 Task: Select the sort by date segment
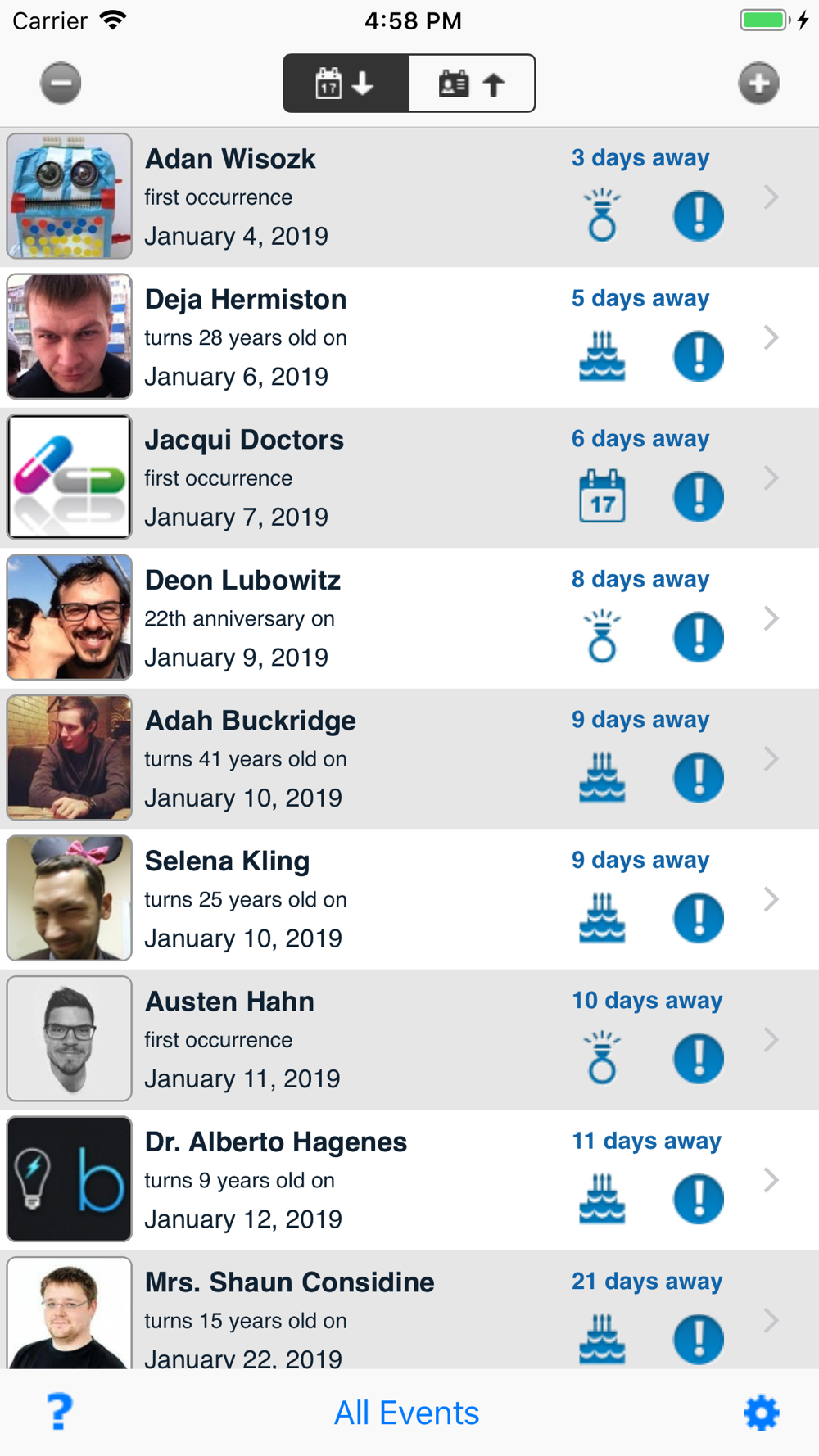tap(346, 83)
